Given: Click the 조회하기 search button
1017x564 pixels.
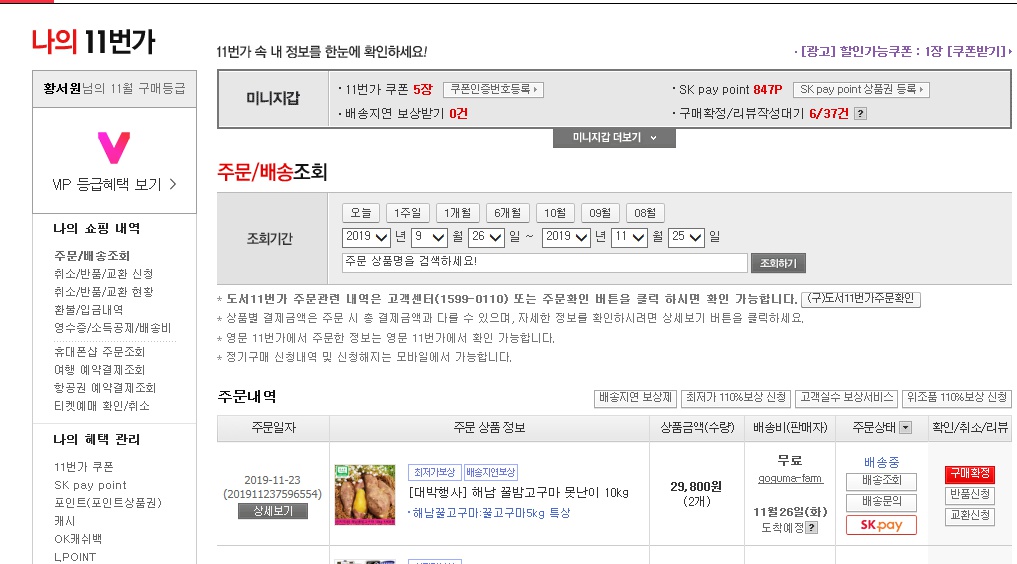Looking at the screenshot, I should [778, 263].
